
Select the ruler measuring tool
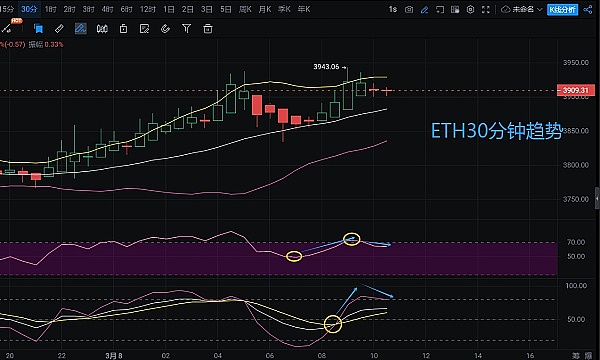coord(59,29)
